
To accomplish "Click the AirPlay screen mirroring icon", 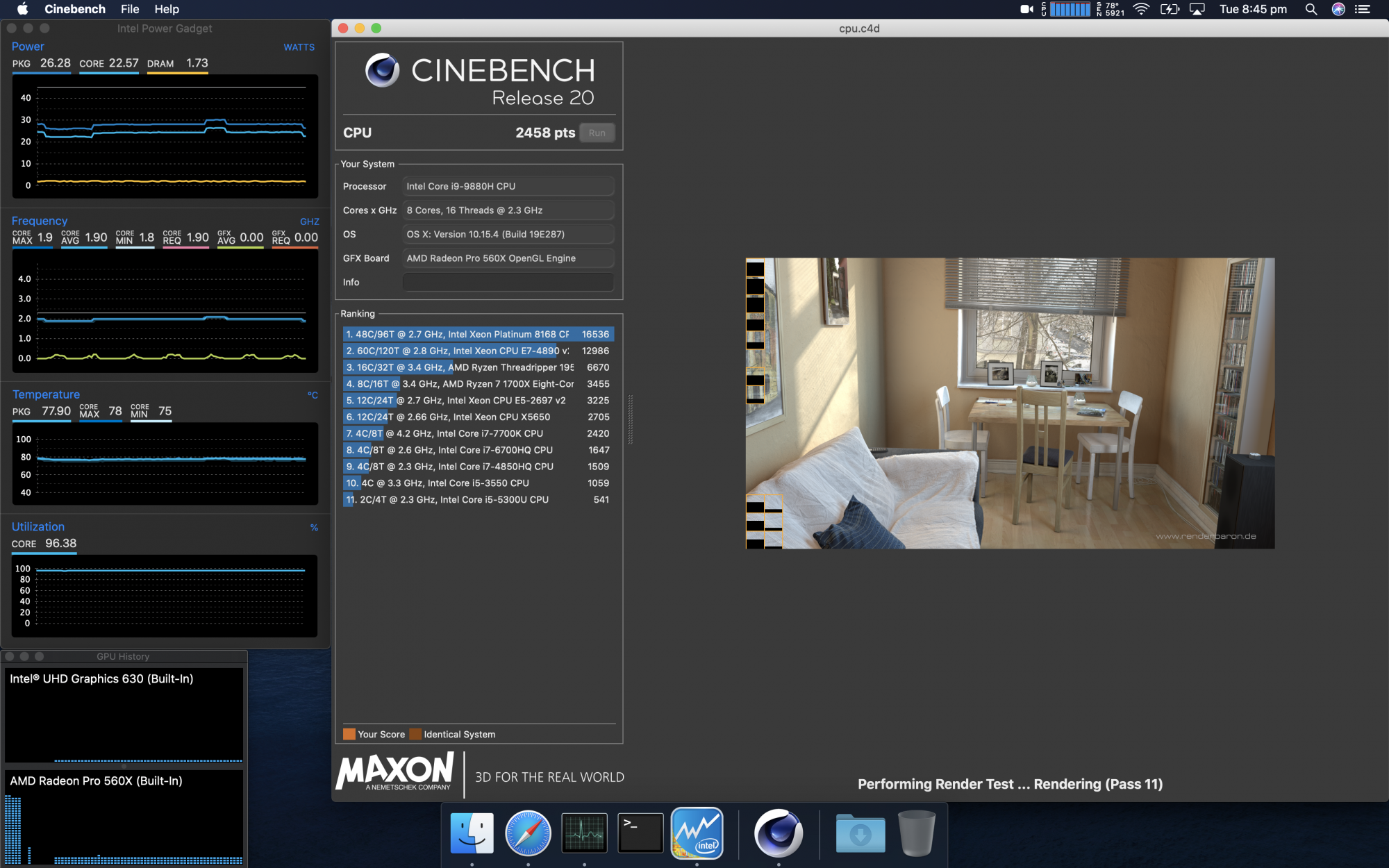I will coord(1197,9).
